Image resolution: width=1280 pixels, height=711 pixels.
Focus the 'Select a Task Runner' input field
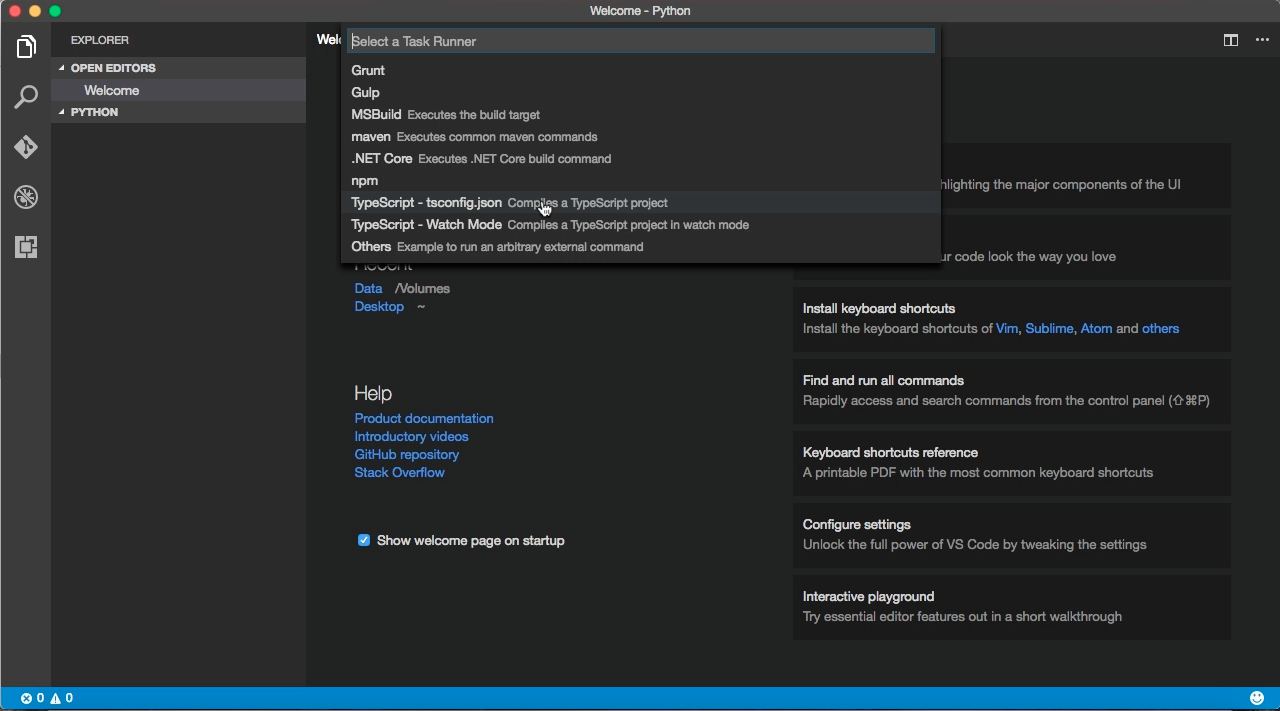(641, 41)
